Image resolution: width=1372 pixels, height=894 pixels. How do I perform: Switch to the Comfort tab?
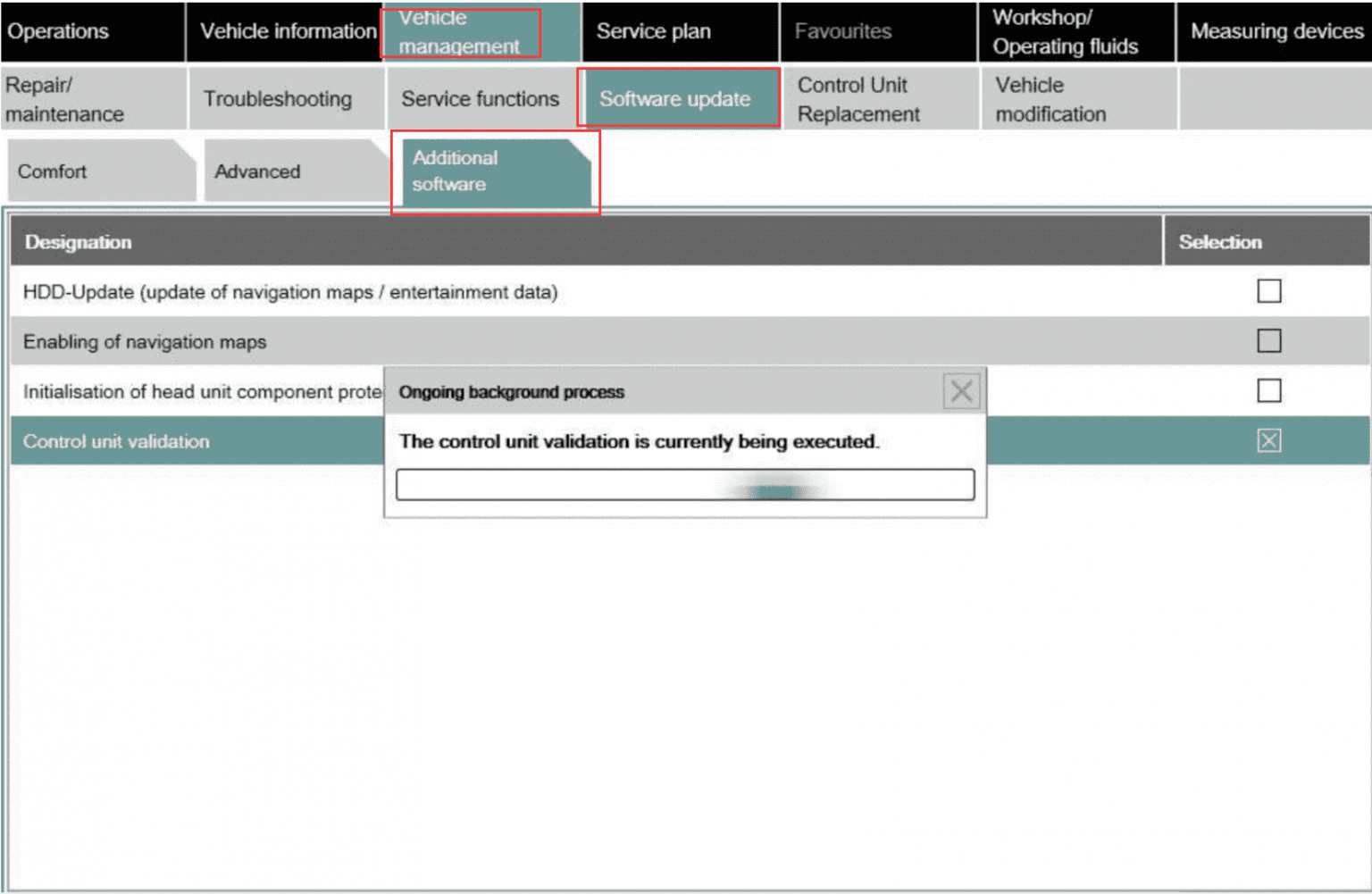(52, 171)
